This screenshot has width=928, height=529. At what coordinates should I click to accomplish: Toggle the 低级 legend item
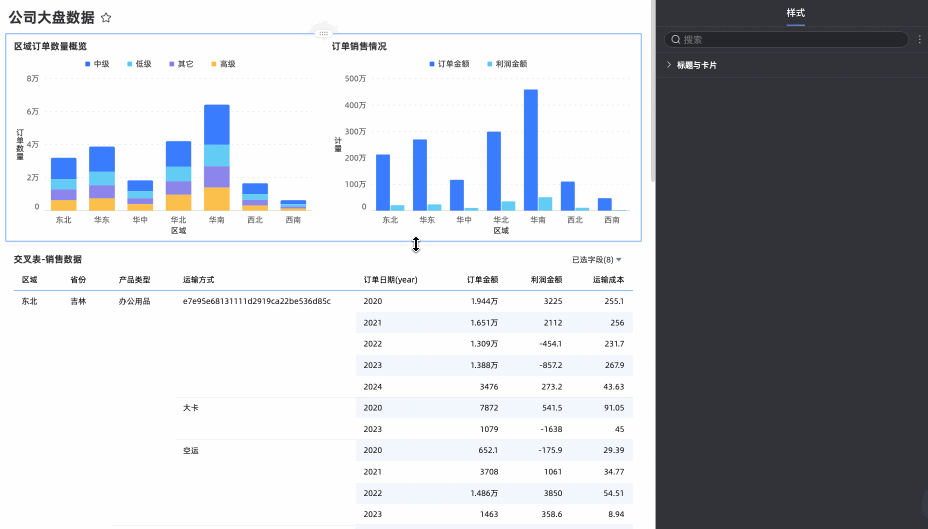(139, 64)
